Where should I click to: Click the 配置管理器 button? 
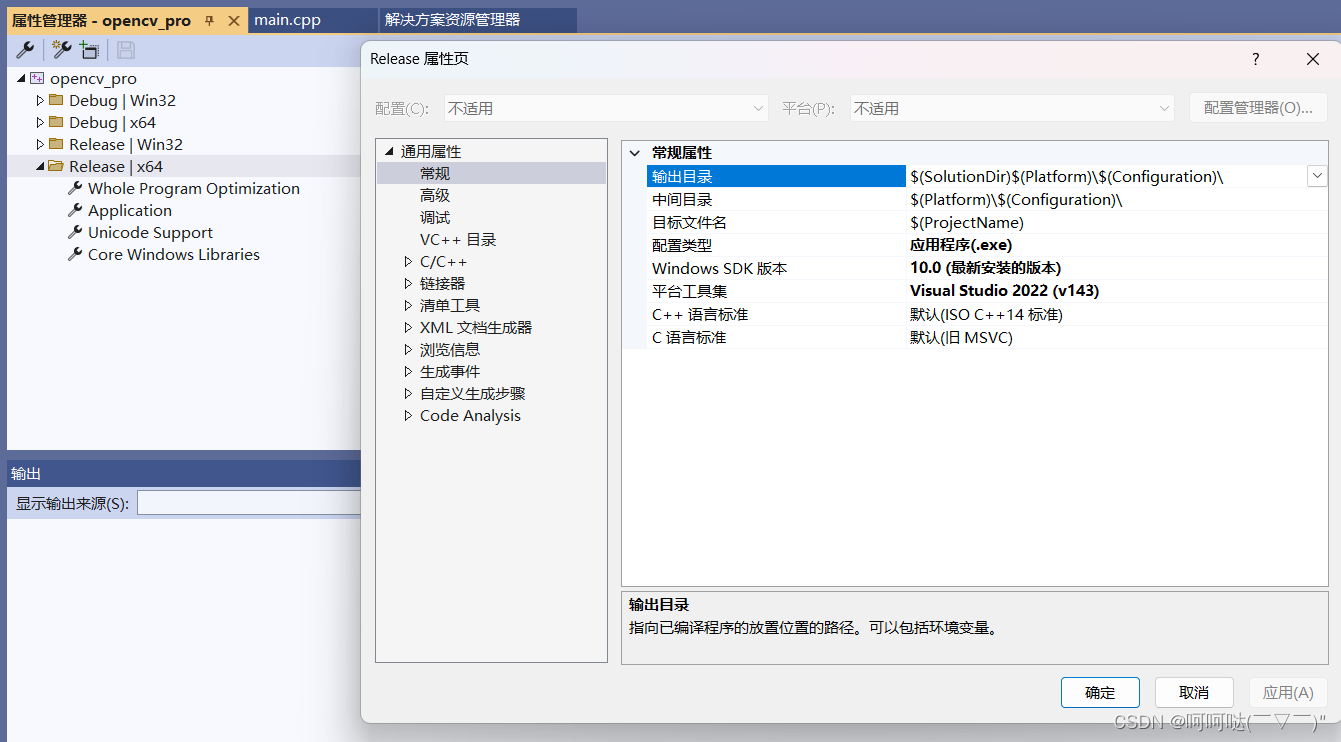click(1257, 108)
